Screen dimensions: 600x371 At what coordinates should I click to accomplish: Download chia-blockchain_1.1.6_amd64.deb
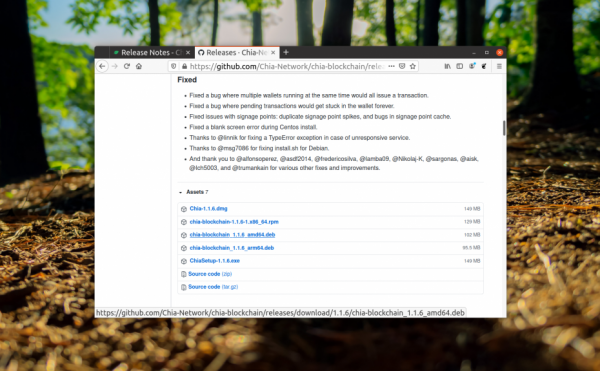tap(232, 235)
